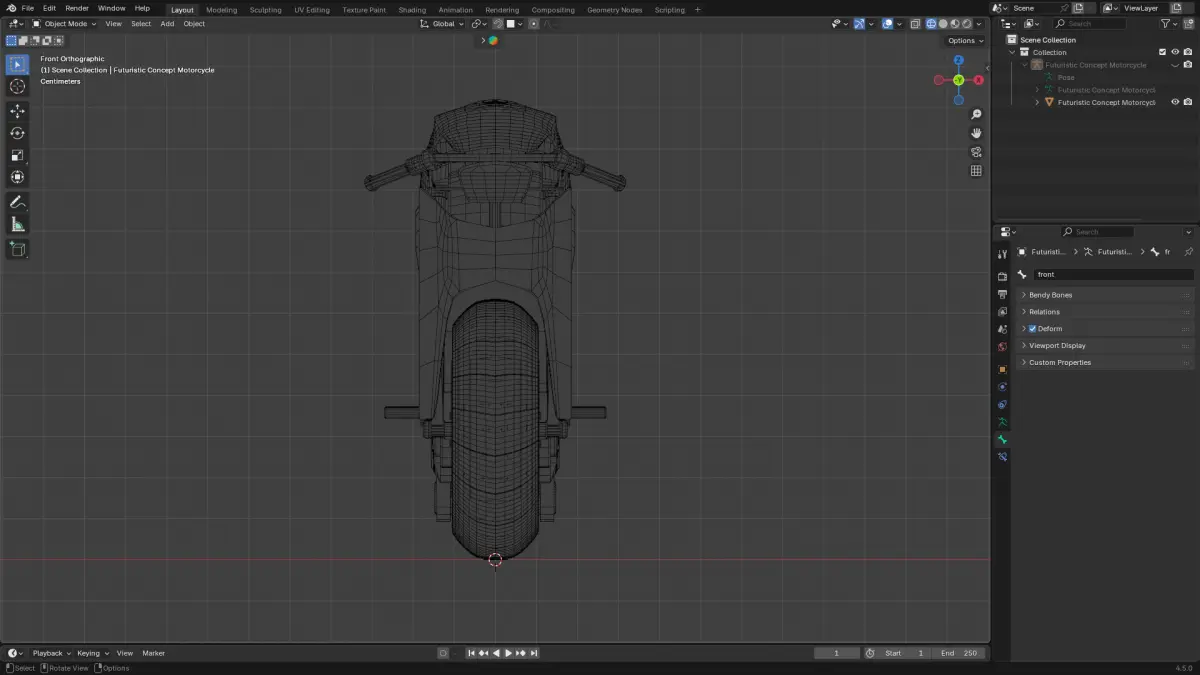The height and width of the screenshot is (675, 1200).
Task: Toggle proportional editing button
Action: (x=533, y=24)
